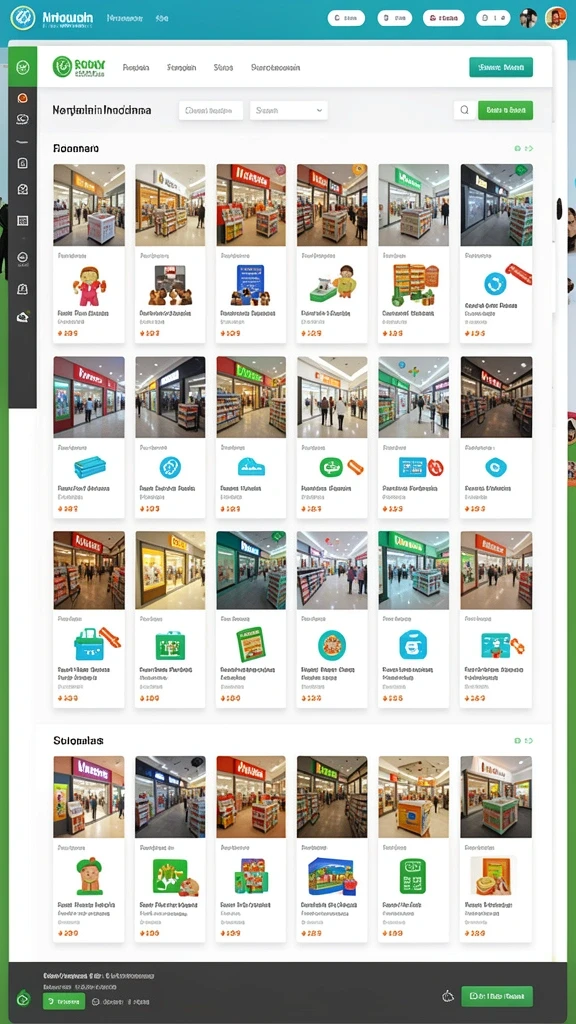Click the orange circle icon in dark sidebar
This screenshot has width=576, height=1024.
(23, 98)
